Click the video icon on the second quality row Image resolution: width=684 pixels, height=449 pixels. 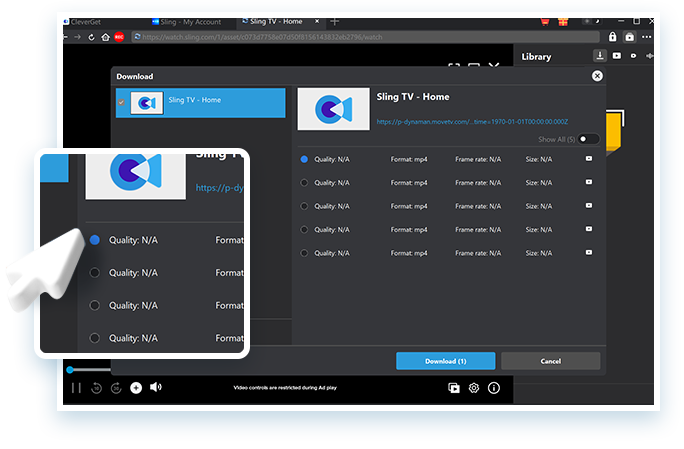589,182
